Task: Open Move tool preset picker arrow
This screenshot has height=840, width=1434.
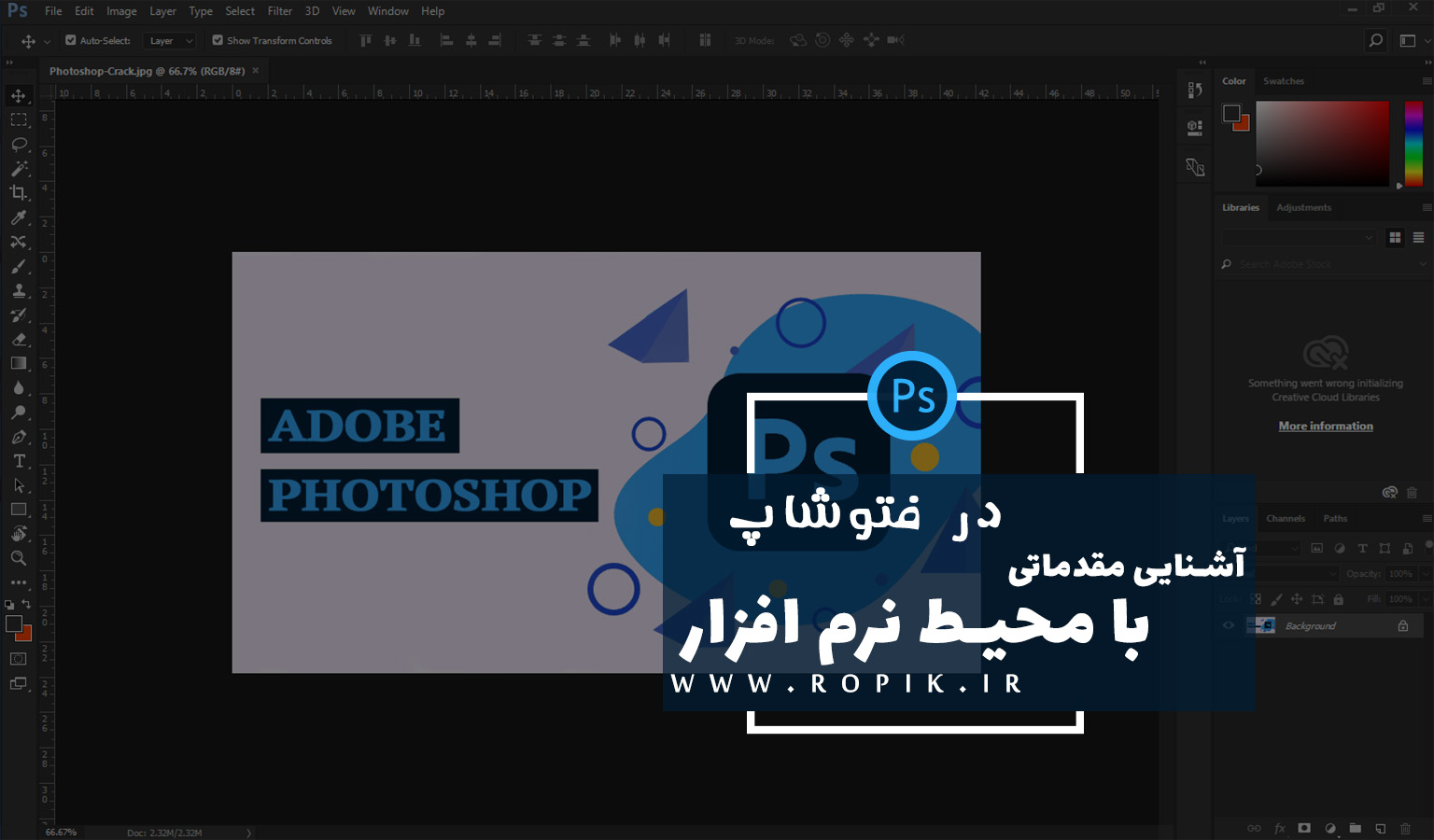Action: 47,41
